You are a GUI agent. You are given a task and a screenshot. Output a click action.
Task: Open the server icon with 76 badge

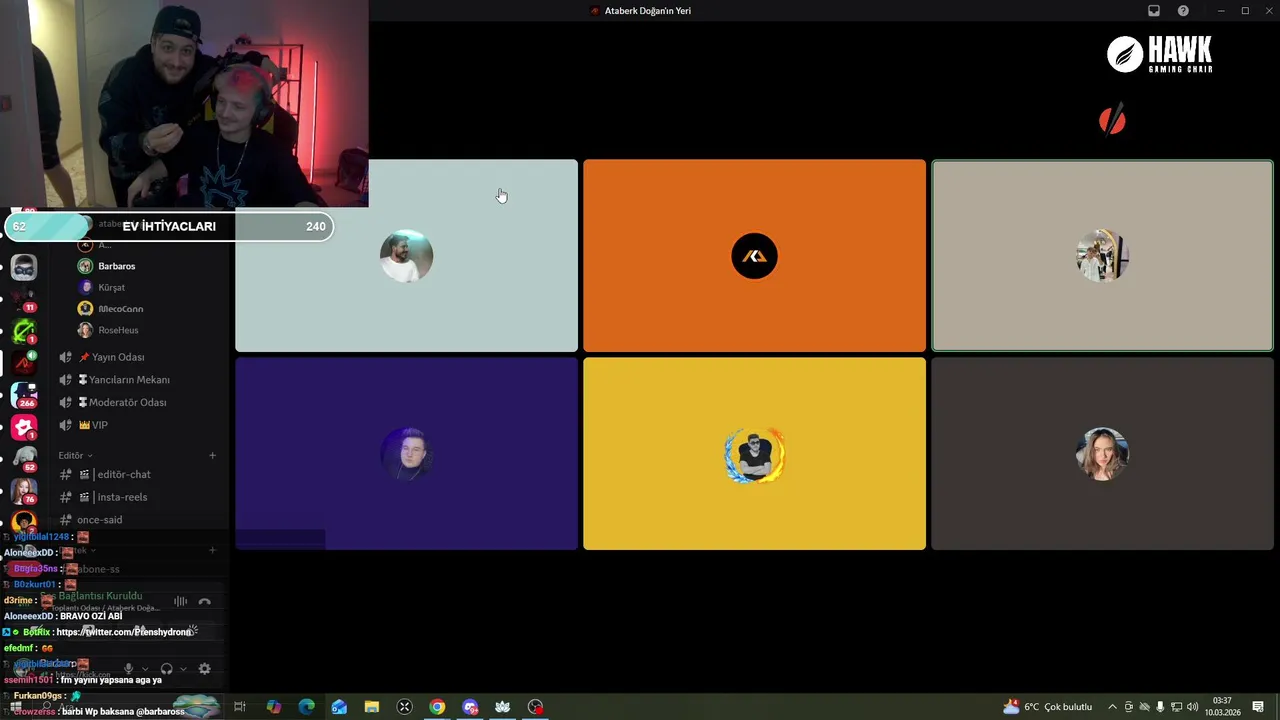[24, 491]
